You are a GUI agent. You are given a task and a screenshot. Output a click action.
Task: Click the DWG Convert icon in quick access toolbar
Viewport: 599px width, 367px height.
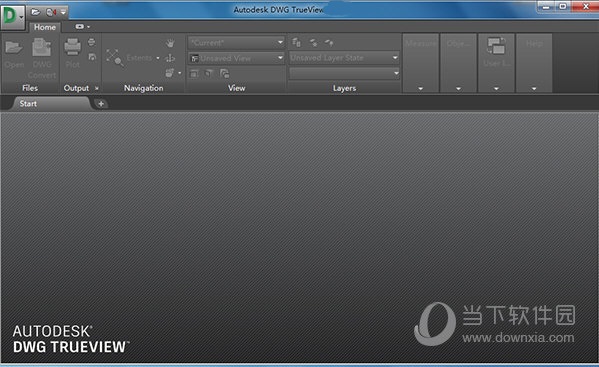51,12
